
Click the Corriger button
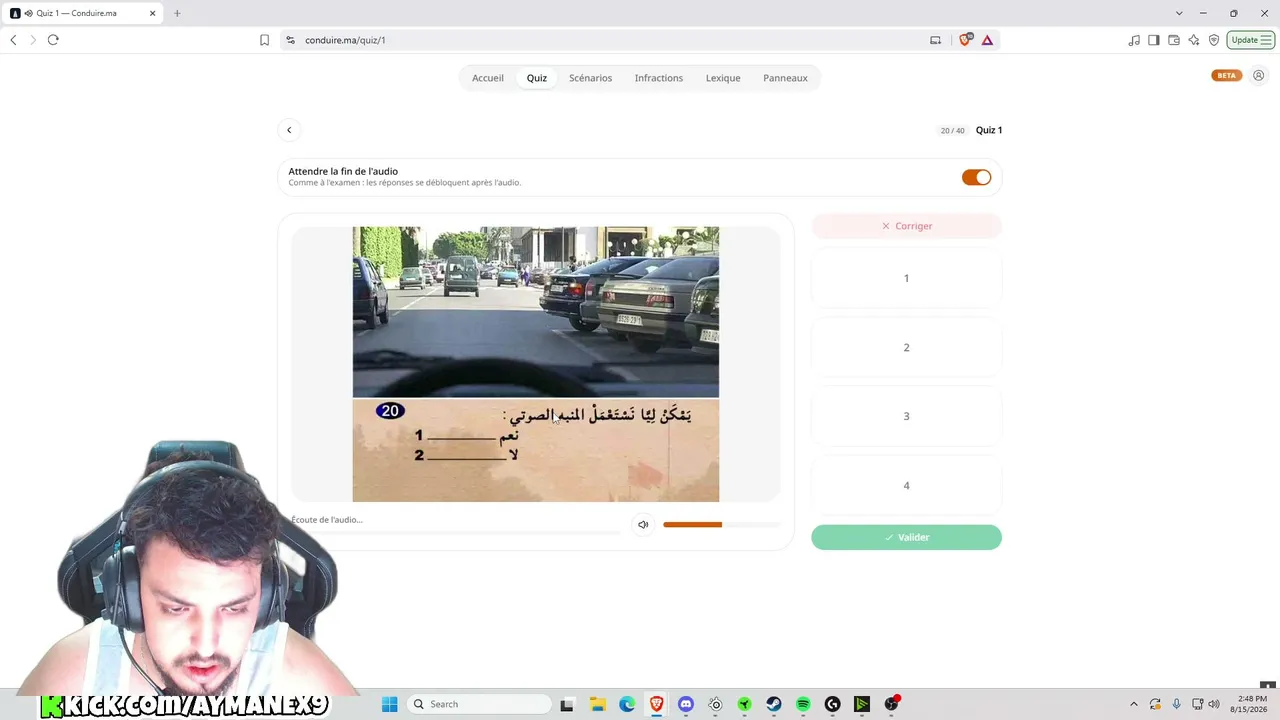pyautogui.click(x=906, y=226)
